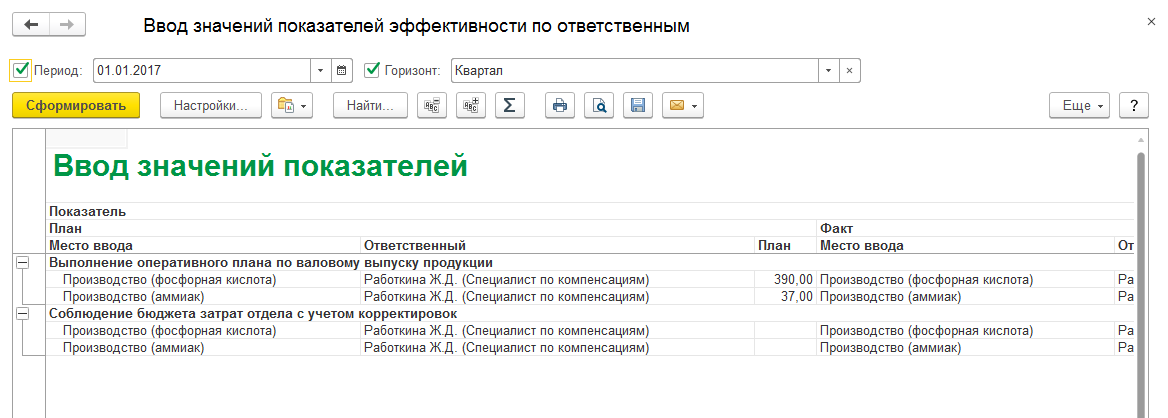Collapse the 'Выполнение оперативного плана' group
The width and height of the screenshot is (1168, 418).
[22, 262]
